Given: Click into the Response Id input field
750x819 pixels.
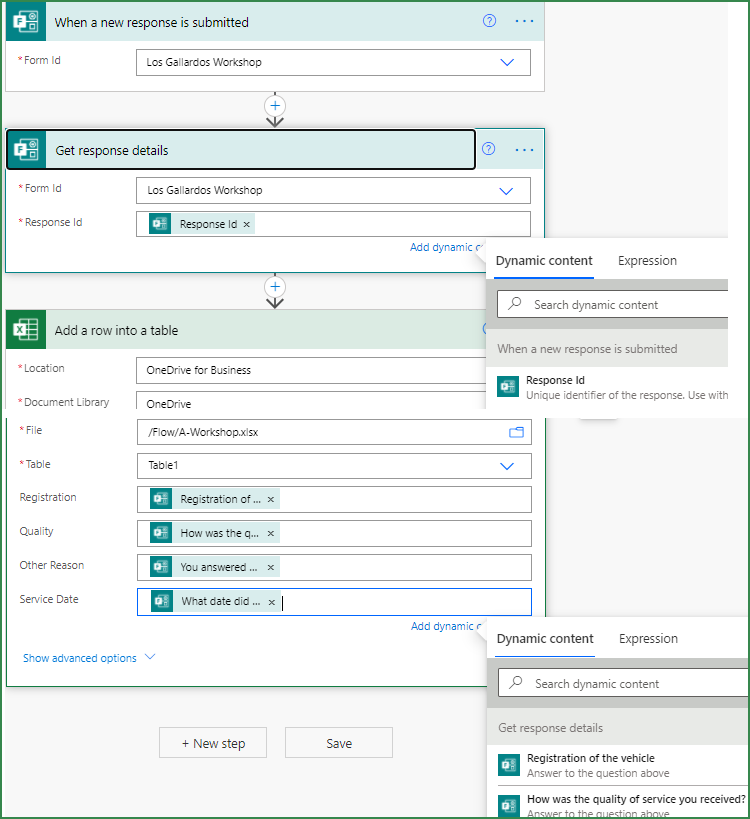Looking at the screenshot, I should pos(333,224).
